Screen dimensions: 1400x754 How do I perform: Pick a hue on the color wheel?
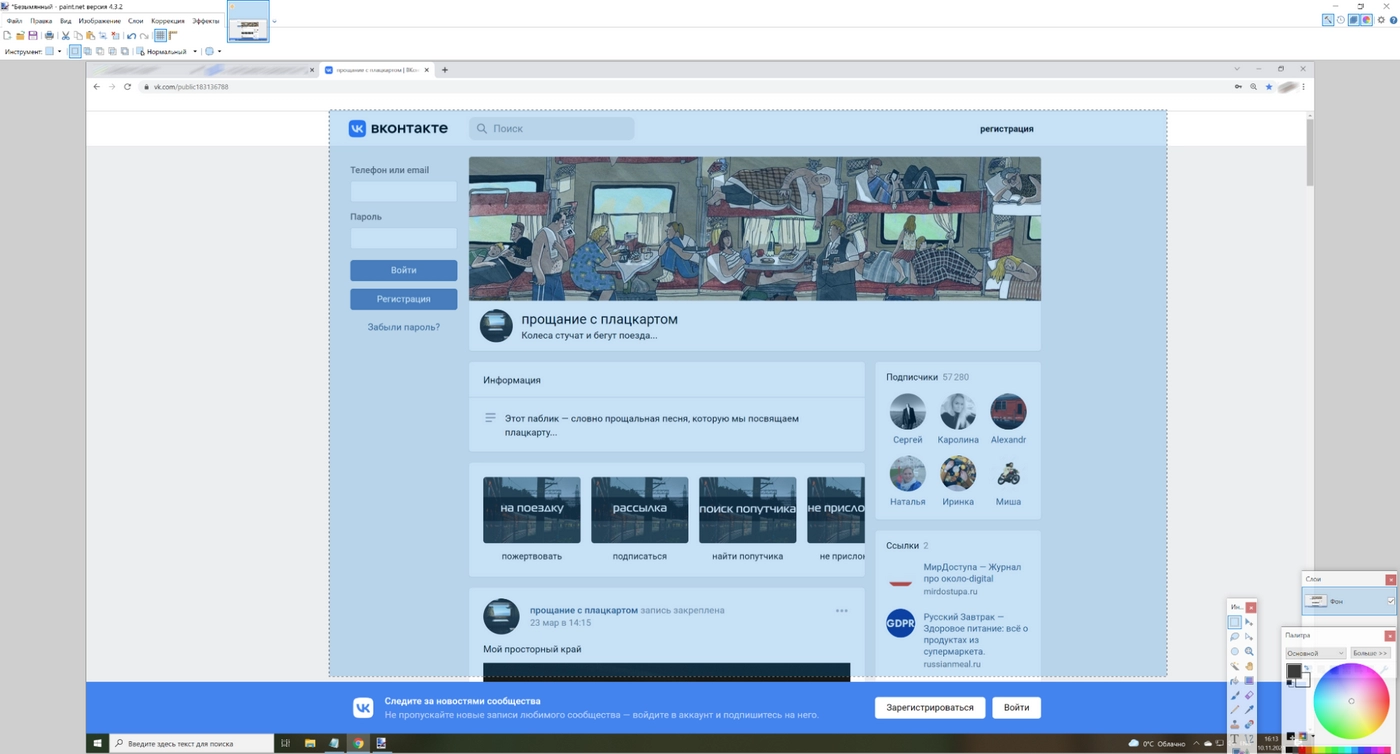point(1352,701)
